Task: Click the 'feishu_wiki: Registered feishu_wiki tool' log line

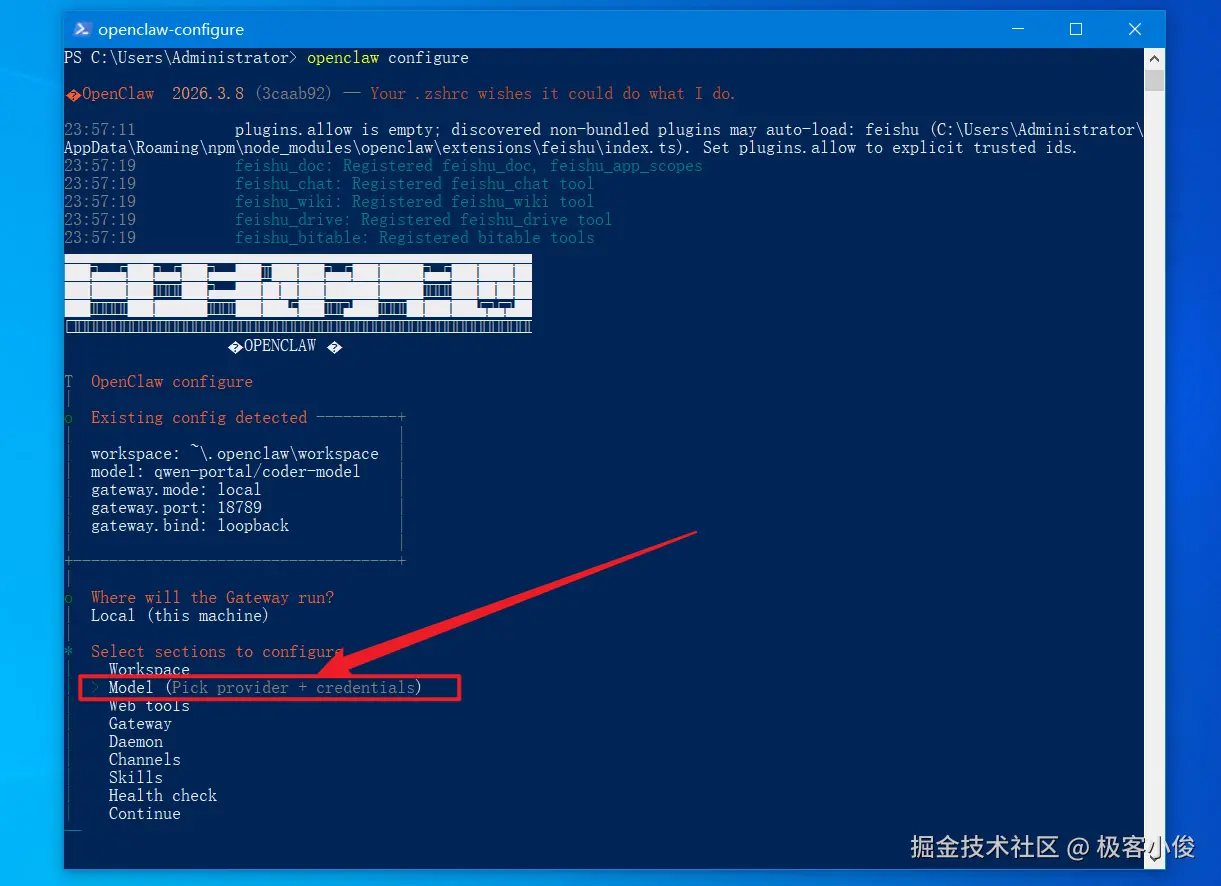Action: (414, 201)
